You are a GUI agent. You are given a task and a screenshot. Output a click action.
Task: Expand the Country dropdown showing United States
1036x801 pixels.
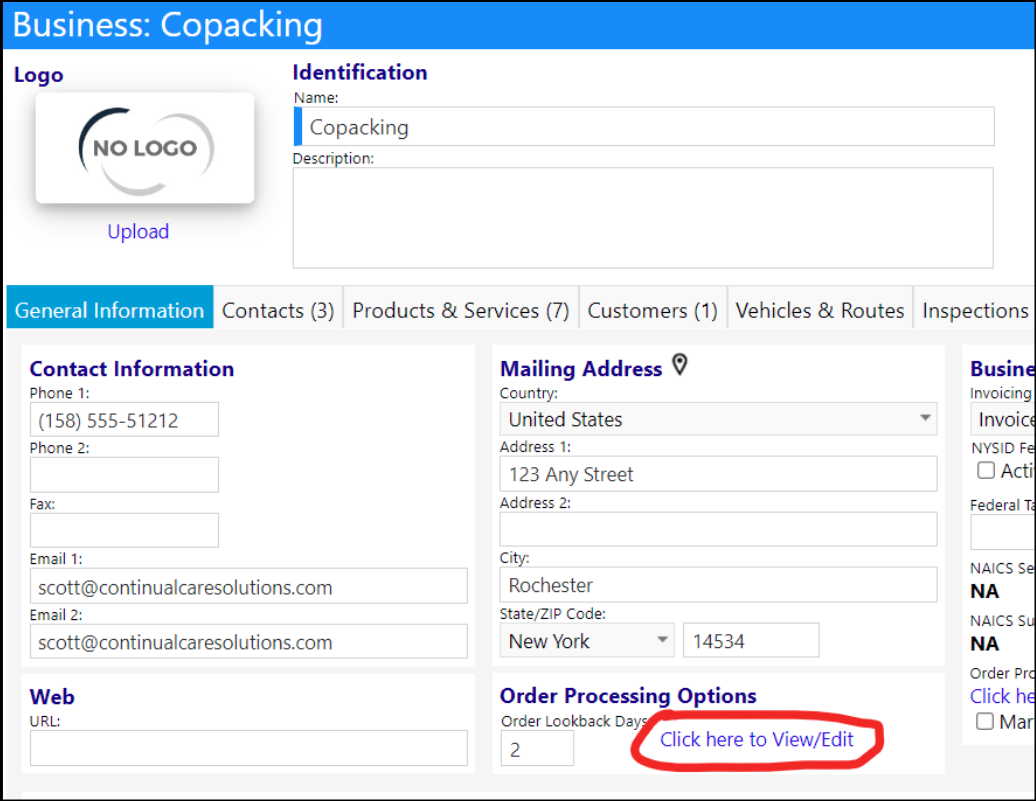pos(718,419)
